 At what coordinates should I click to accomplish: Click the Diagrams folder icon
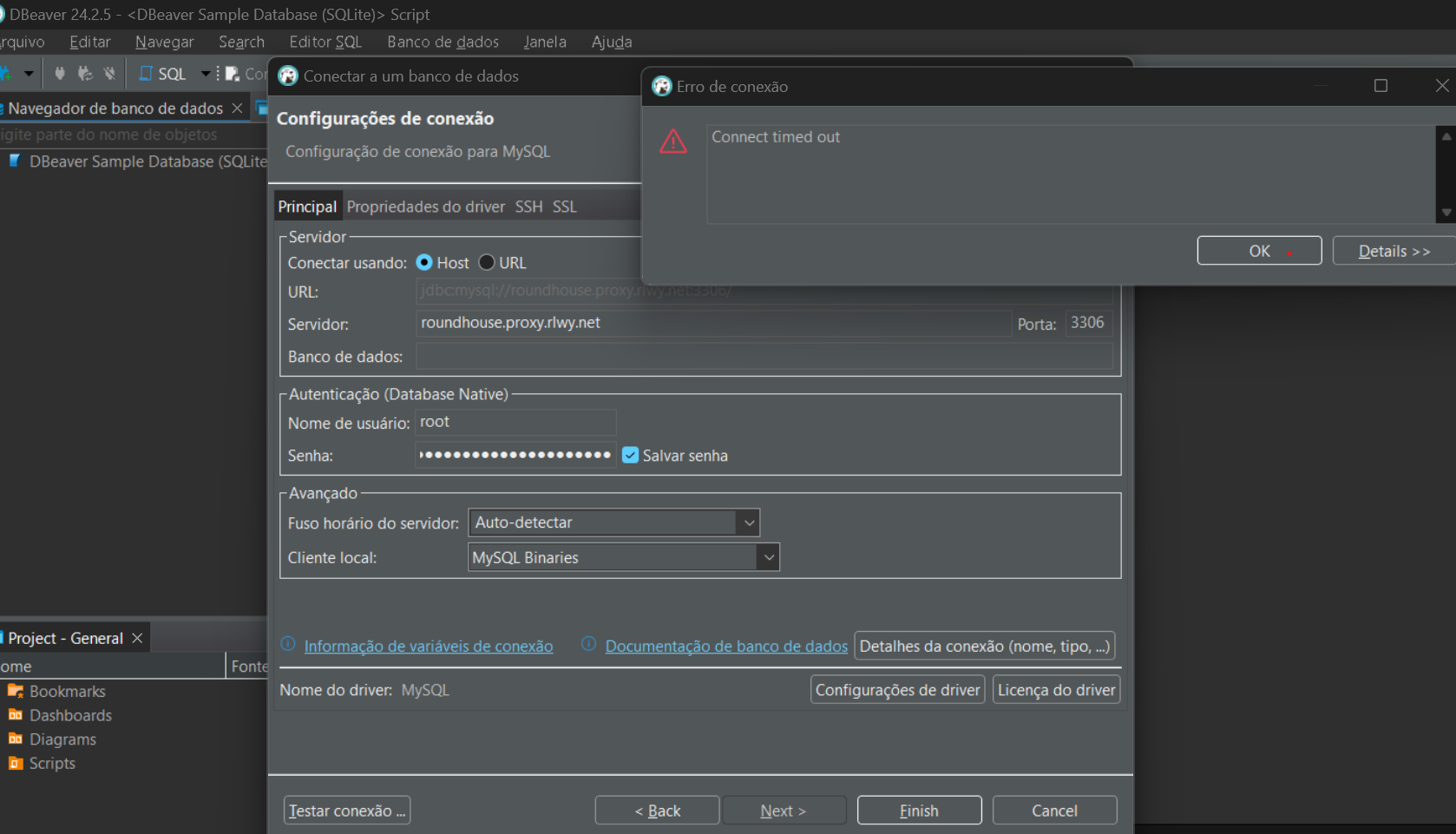(x=16, y=739)
